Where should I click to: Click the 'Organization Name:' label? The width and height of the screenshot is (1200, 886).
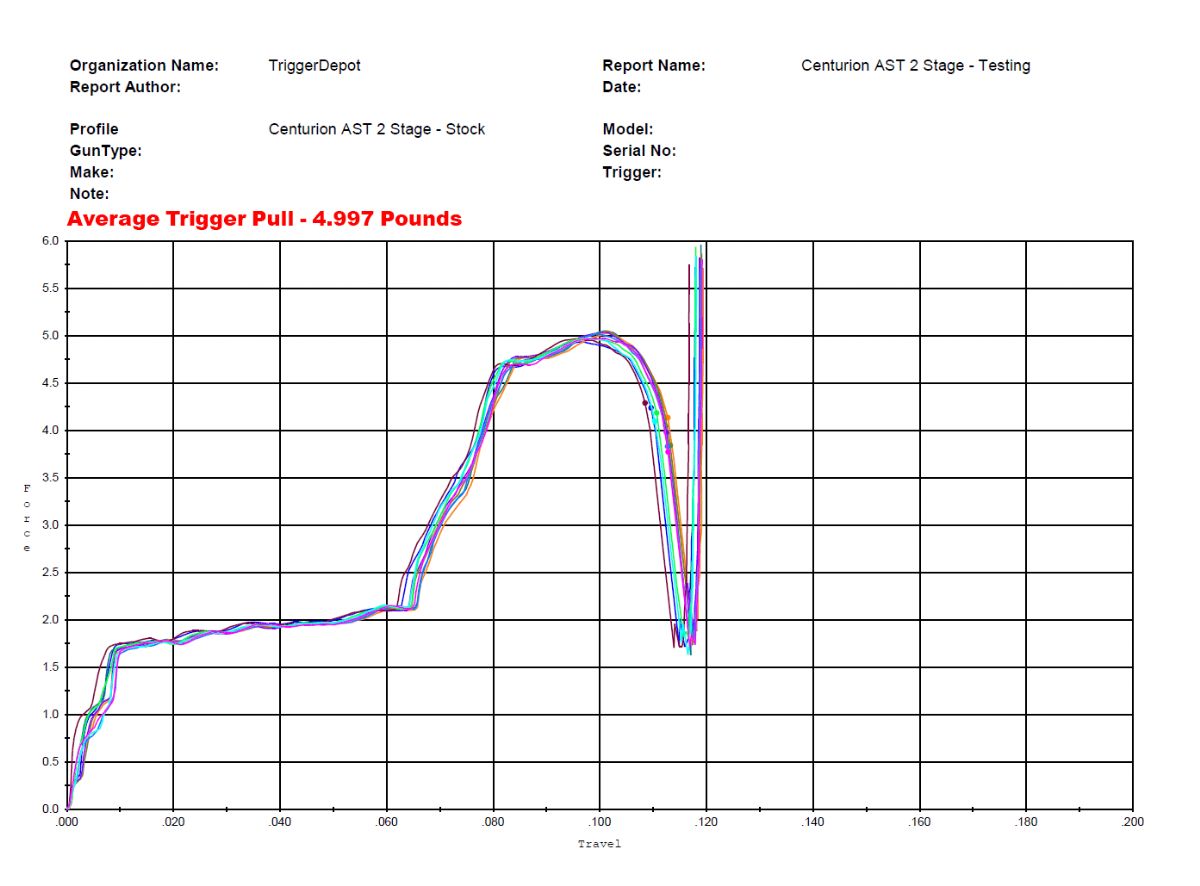[x=144, y=66]
